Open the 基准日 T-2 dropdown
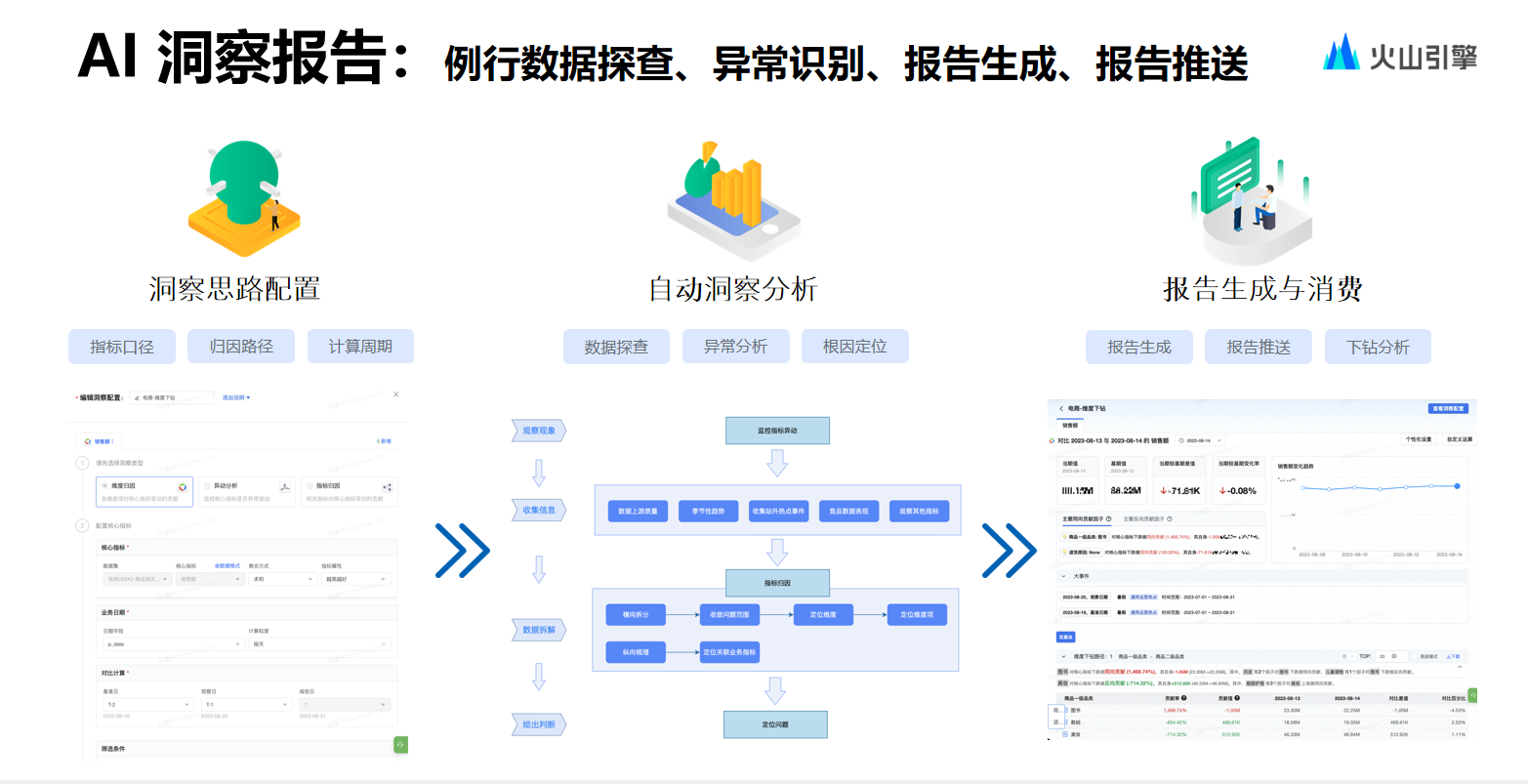Screen dimensions: 1528x784 point(148,705)
